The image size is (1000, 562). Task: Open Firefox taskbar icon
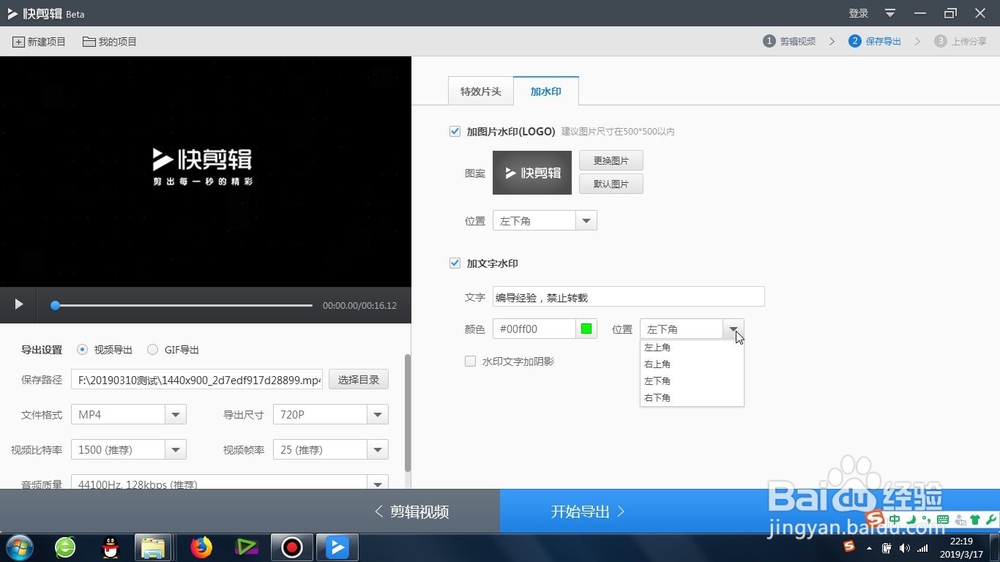point(201,547)
